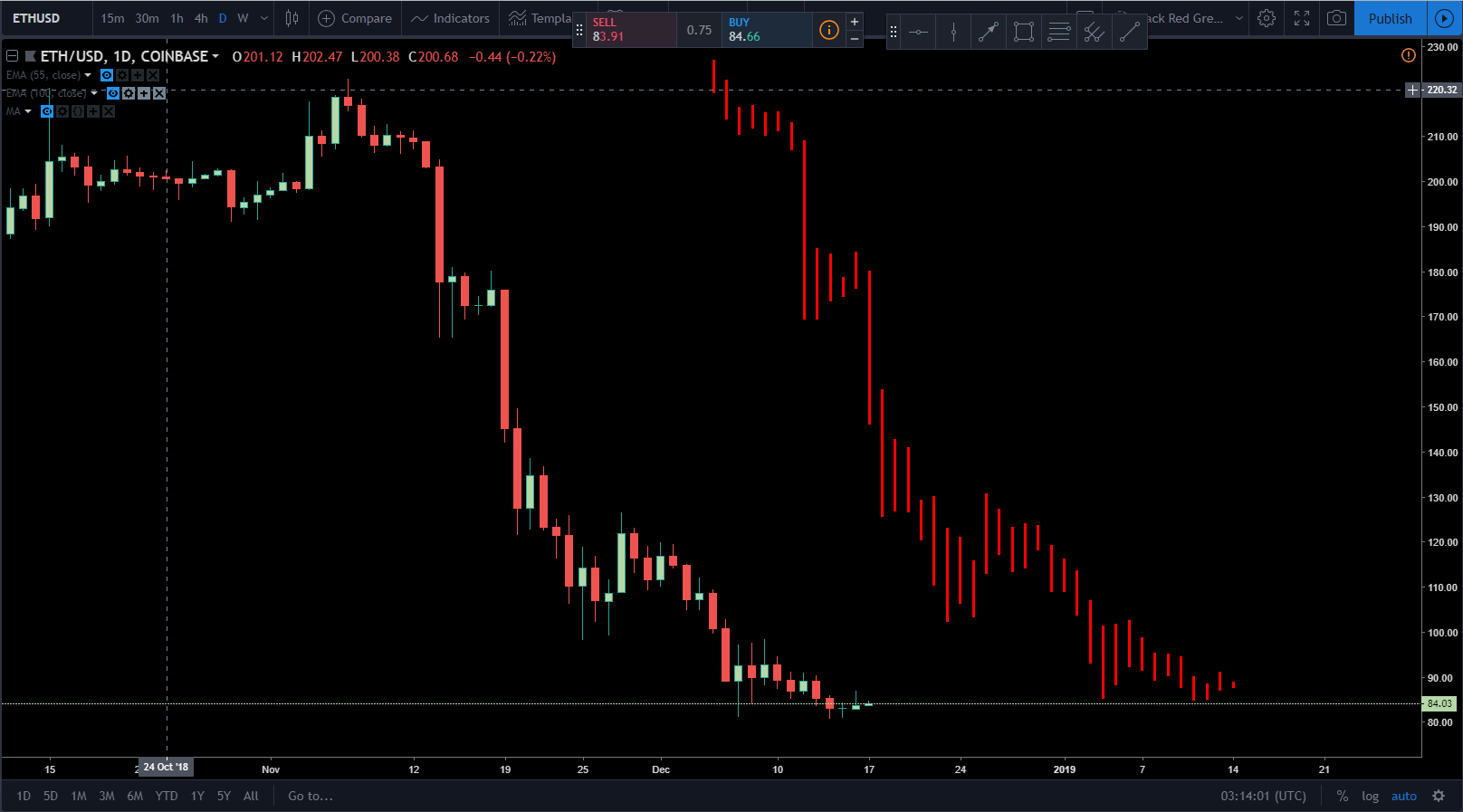Set date range to 6M

pos(135,796)
